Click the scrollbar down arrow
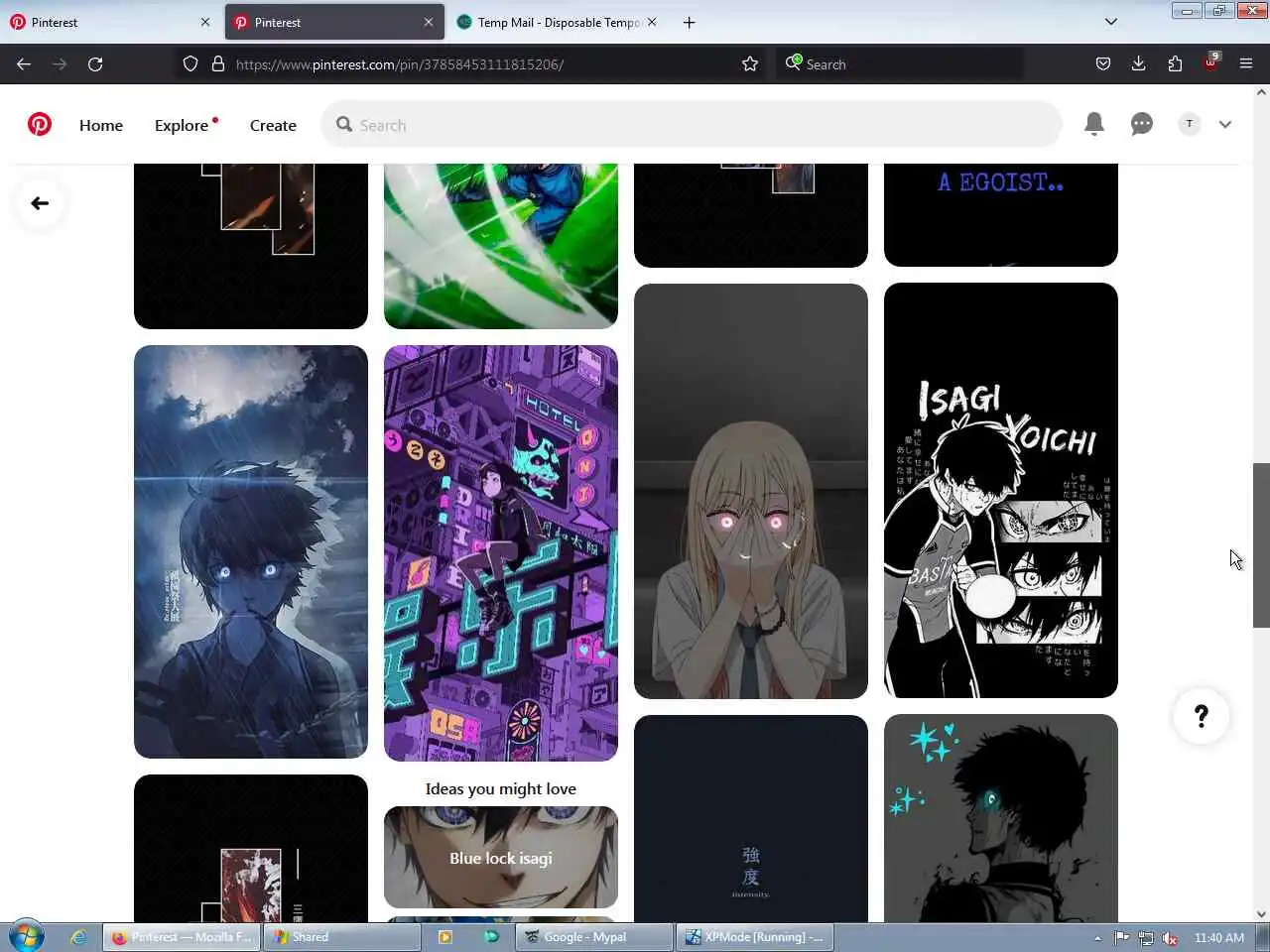Viewport: 1270px width, 952px height. coord(1261,914)
